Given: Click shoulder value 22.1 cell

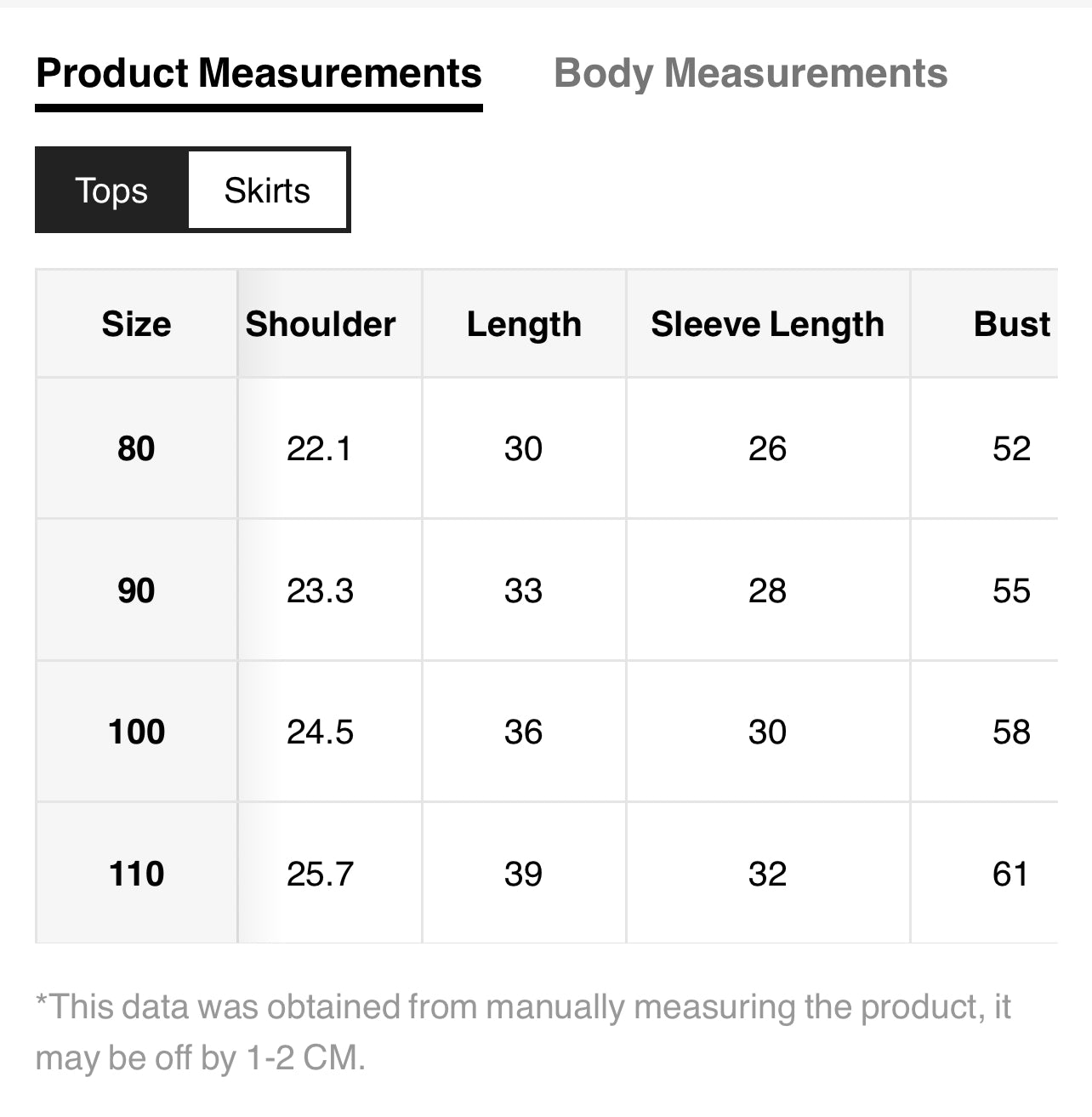Looking at the screenshot, I should tap(319, 448).
